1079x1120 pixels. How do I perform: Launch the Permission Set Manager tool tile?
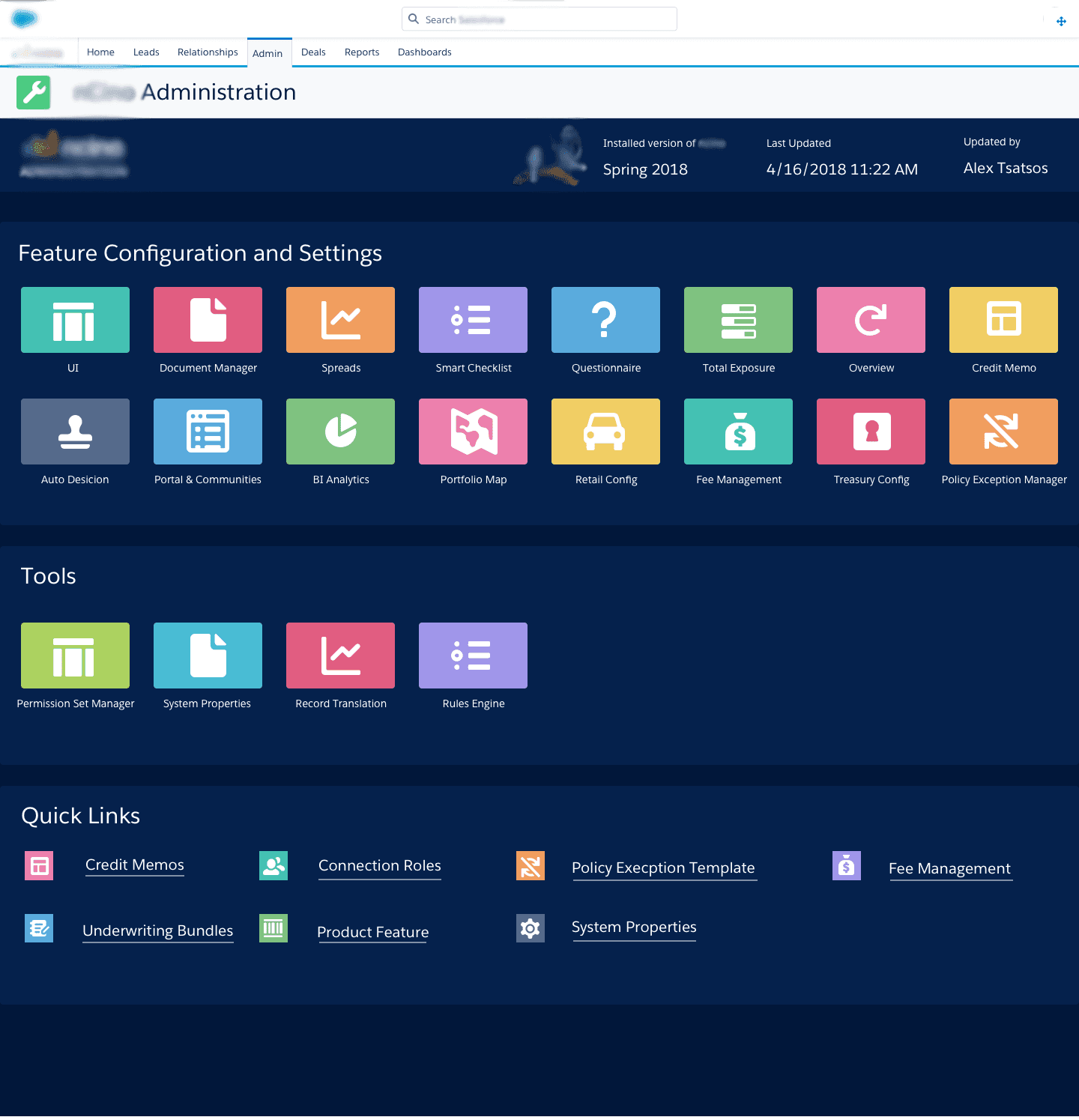(75, 656)
